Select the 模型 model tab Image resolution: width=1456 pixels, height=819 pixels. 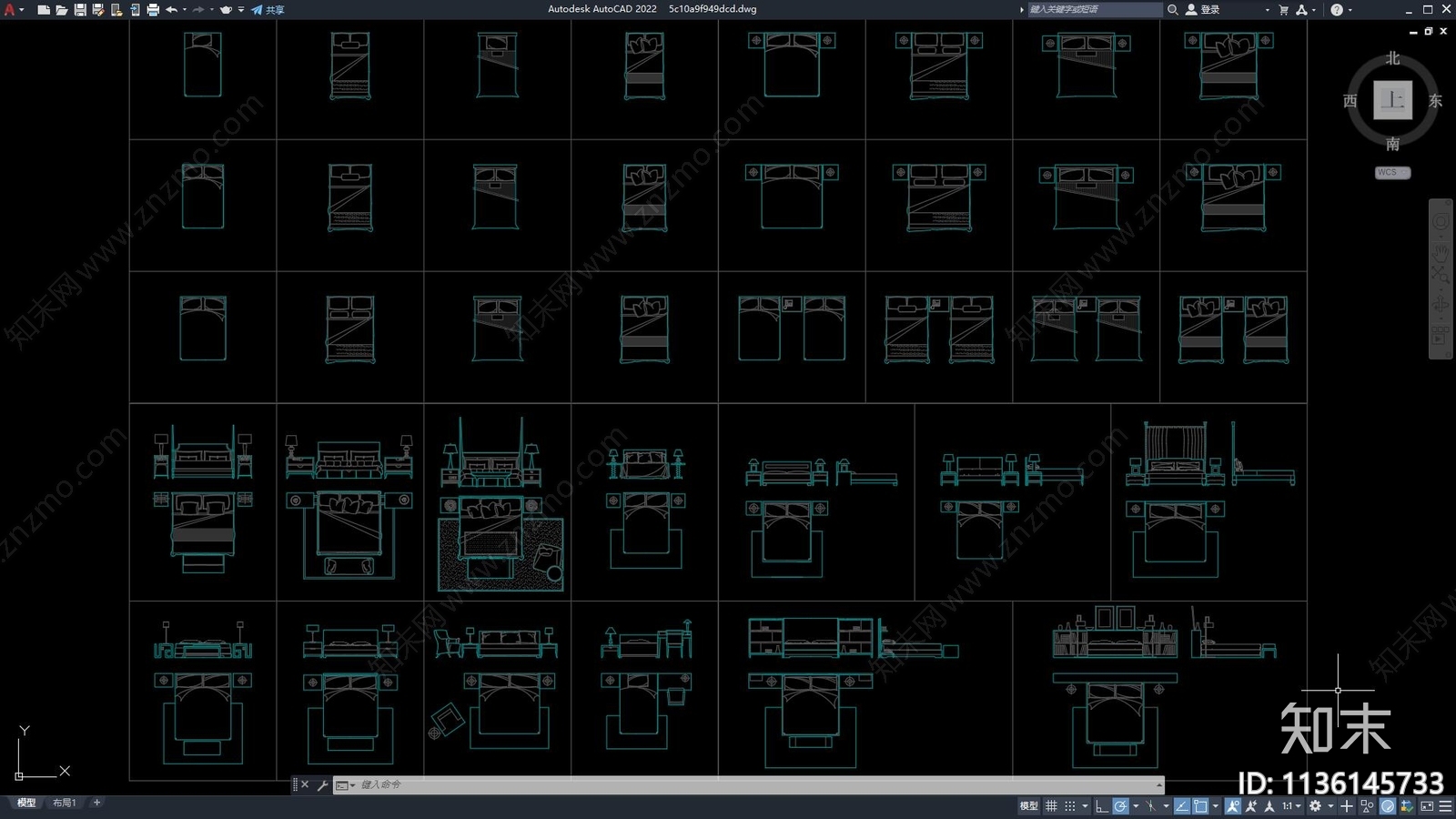coord(26,803)
